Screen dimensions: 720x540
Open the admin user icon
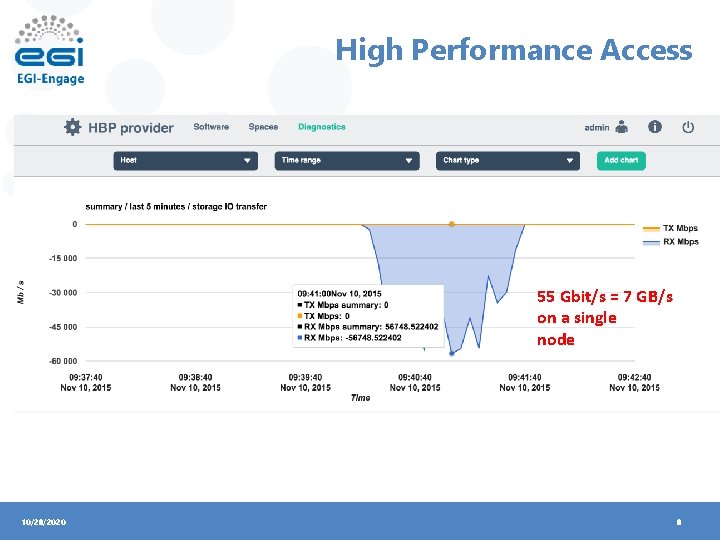[622, 127]
